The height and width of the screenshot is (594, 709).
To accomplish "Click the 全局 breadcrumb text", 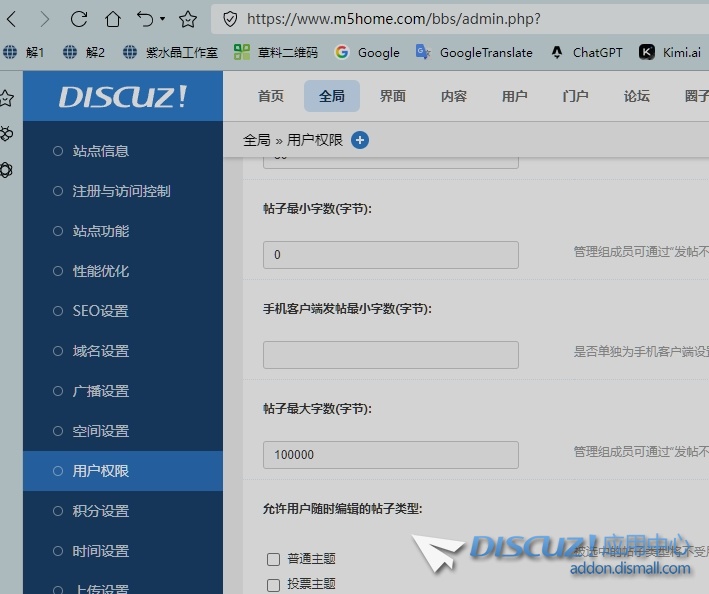I will pos(257,140).
